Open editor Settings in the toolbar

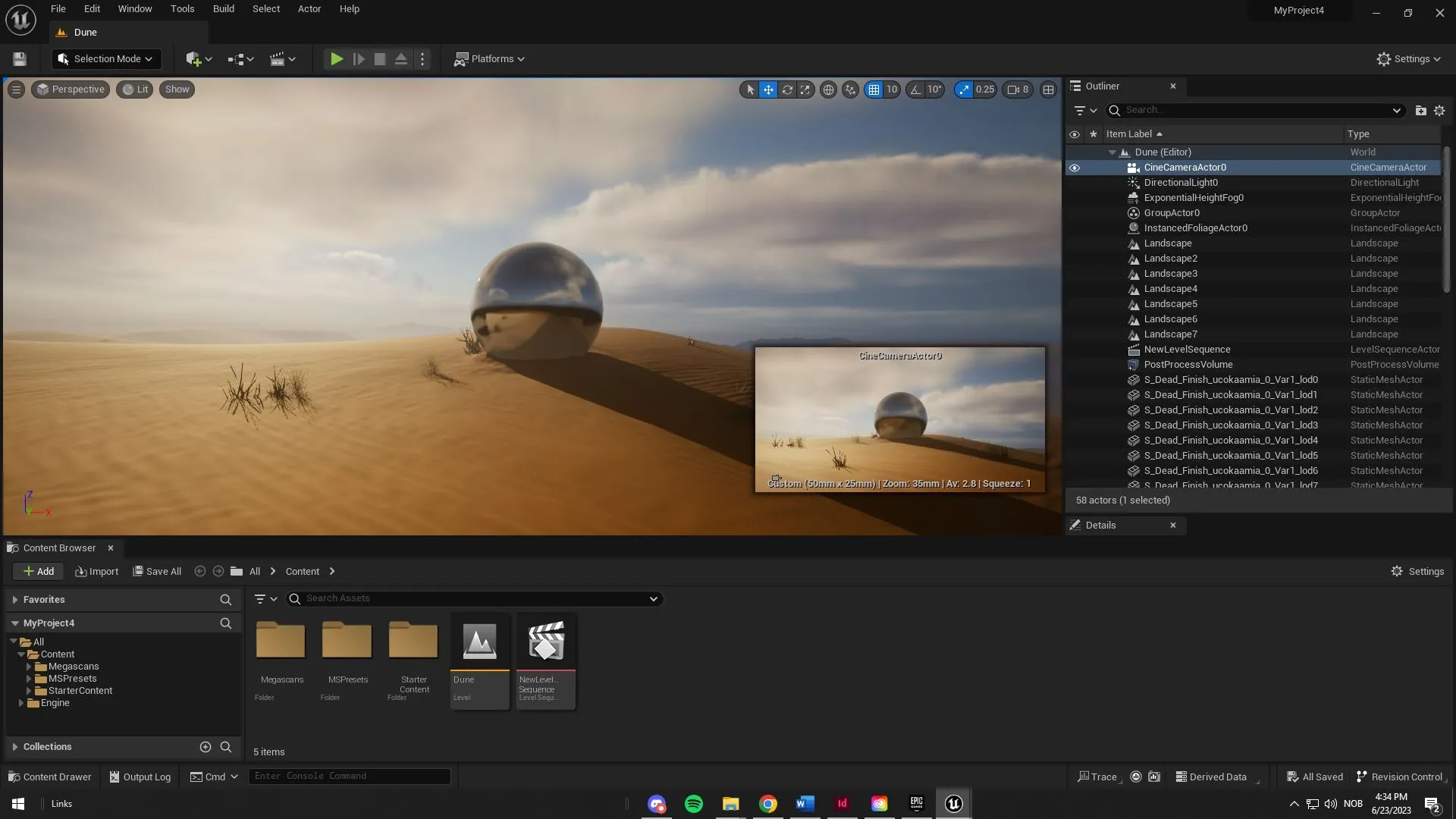point(1408,59)
